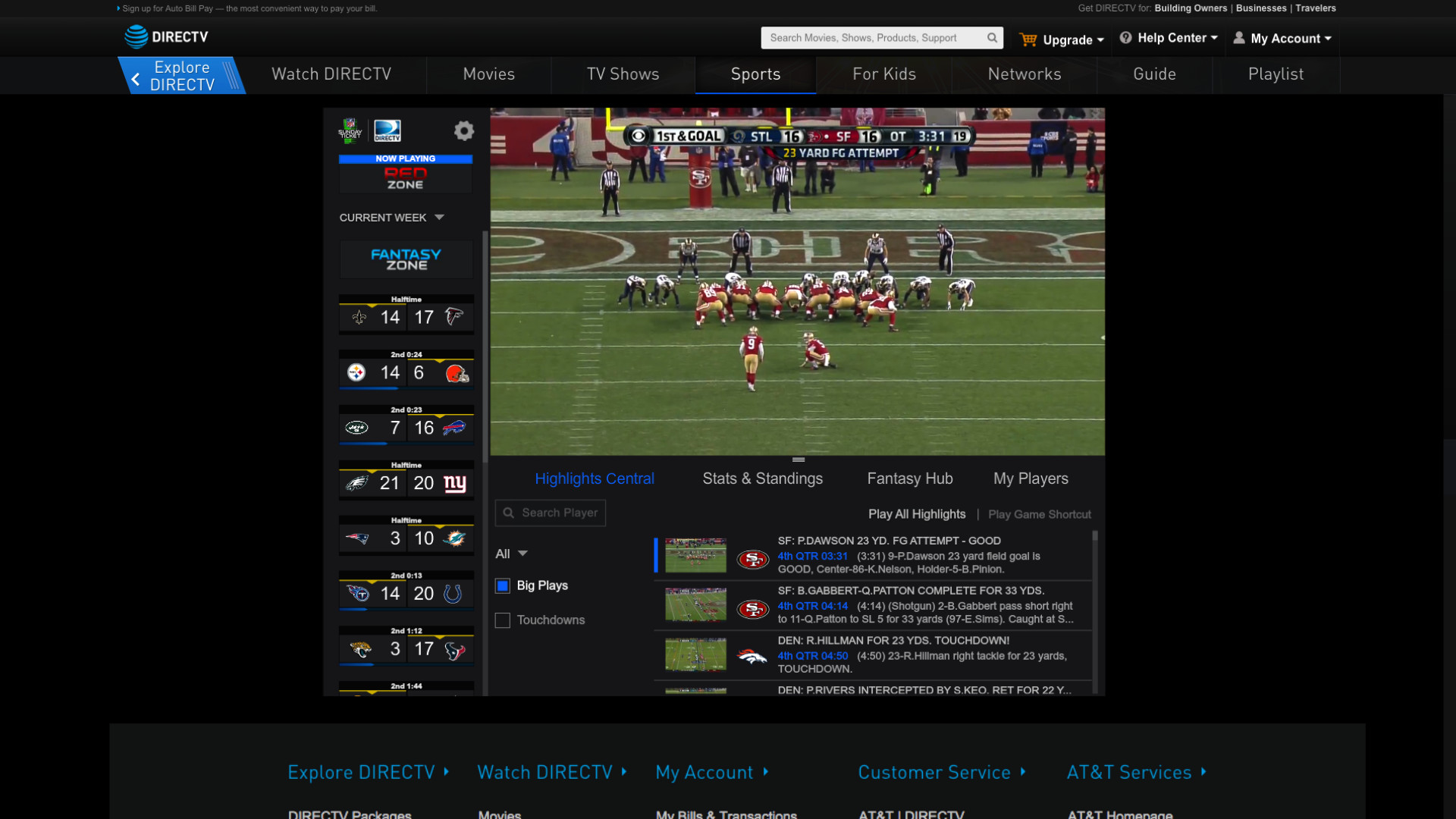Expand the Customer Service footer section
The image size is (1456, 819).
click(942, 772)
